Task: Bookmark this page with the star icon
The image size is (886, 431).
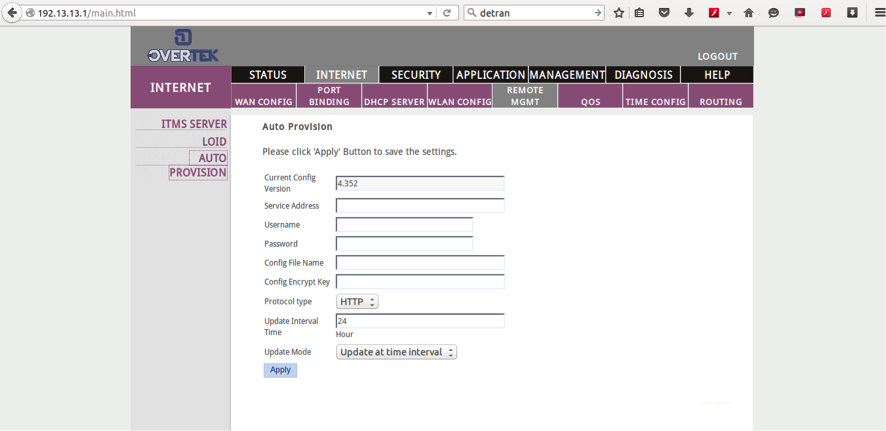Action: (619, 12)
